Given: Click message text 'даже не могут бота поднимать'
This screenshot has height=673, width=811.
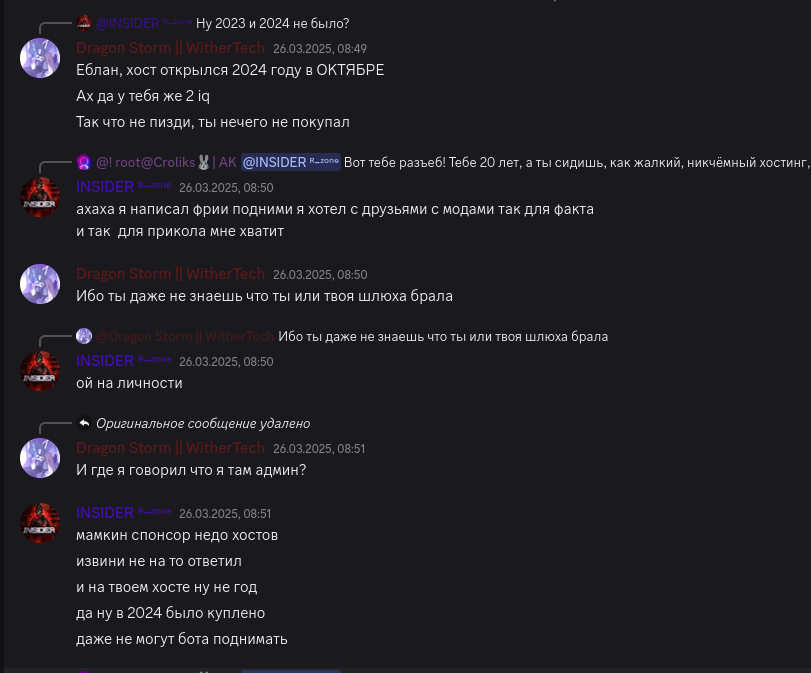Looking at the screenshot, I should tap(182, 638).
